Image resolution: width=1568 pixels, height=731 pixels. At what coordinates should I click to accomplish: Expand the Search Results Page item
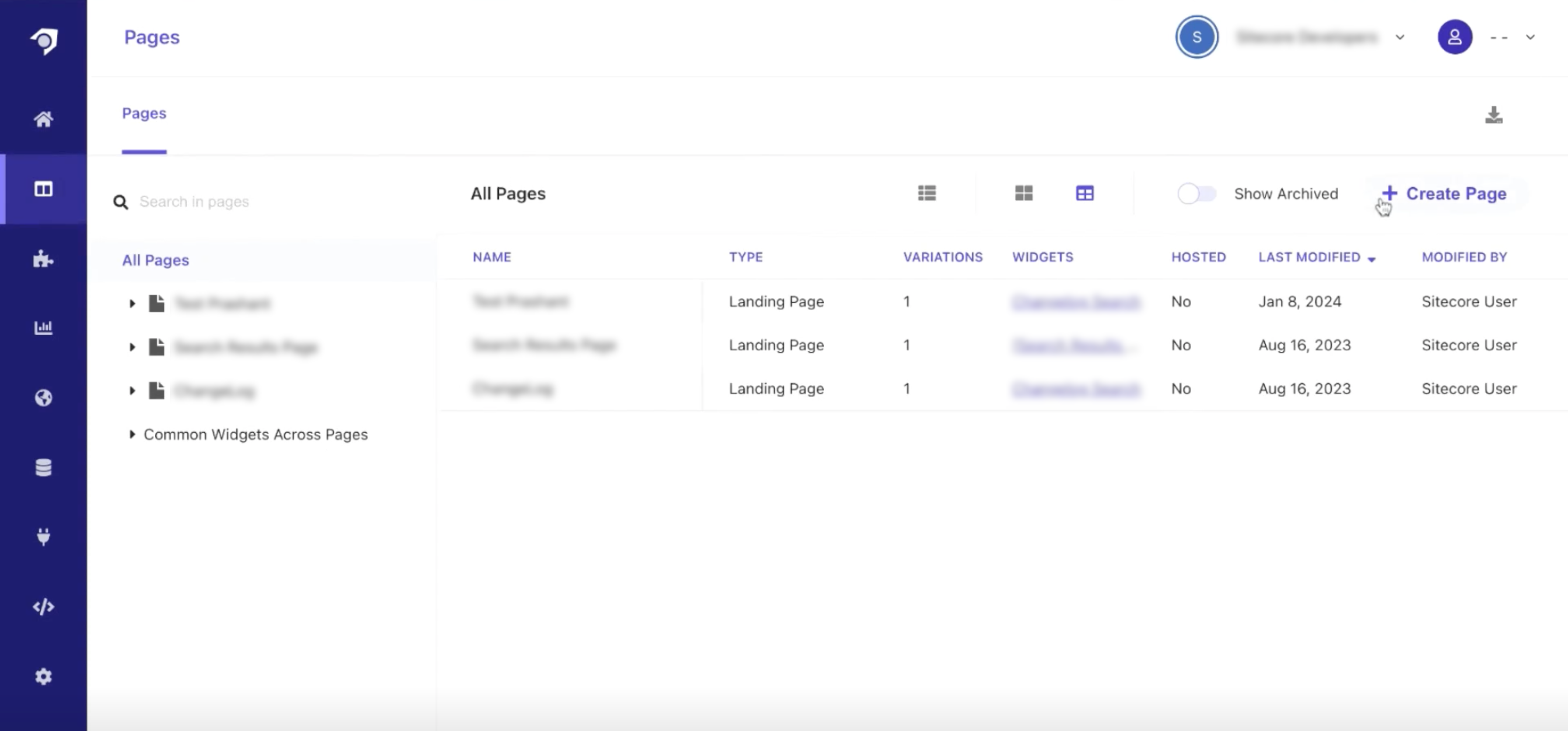131,347
